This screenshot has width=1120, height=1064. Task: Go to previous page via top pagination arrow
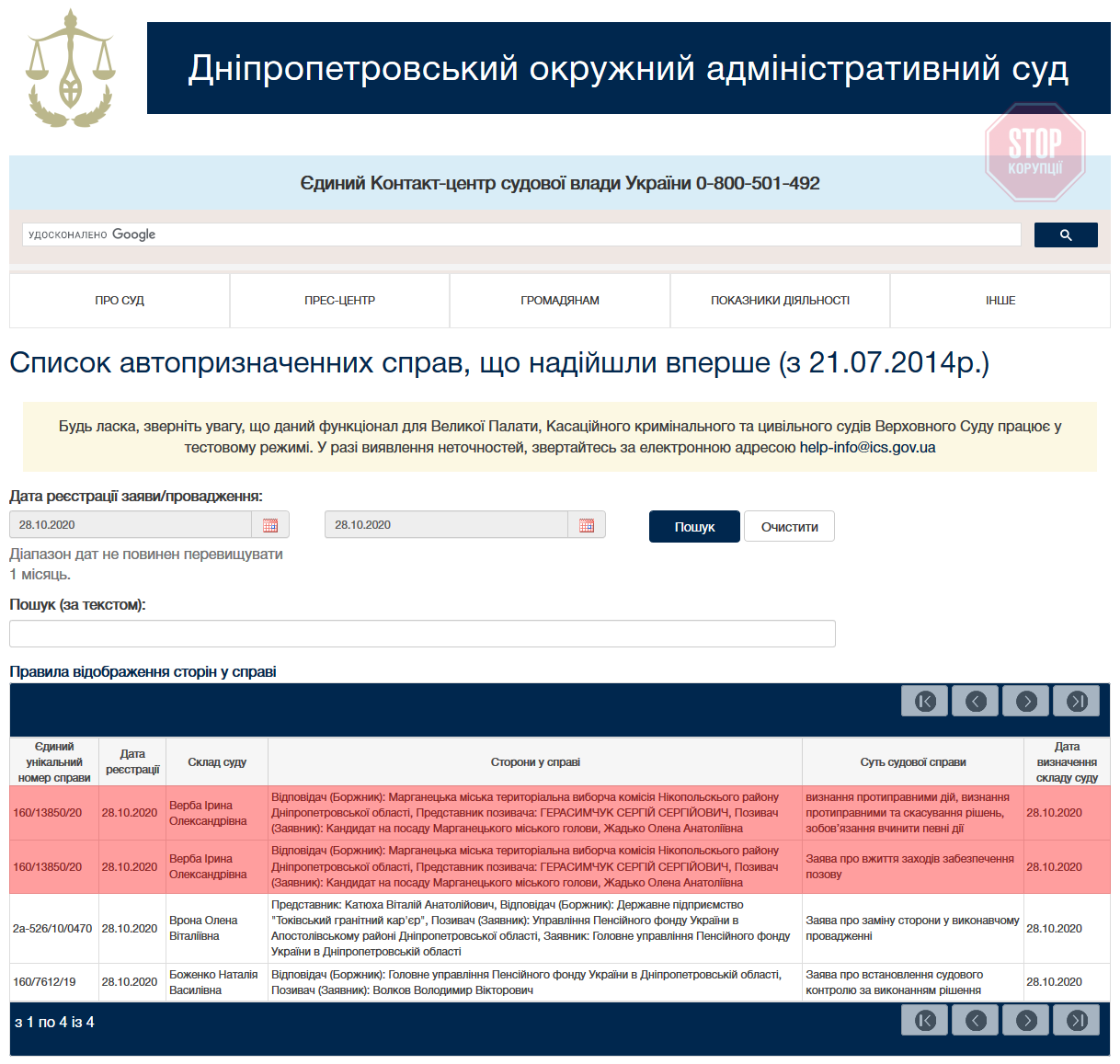pos(975,701)
